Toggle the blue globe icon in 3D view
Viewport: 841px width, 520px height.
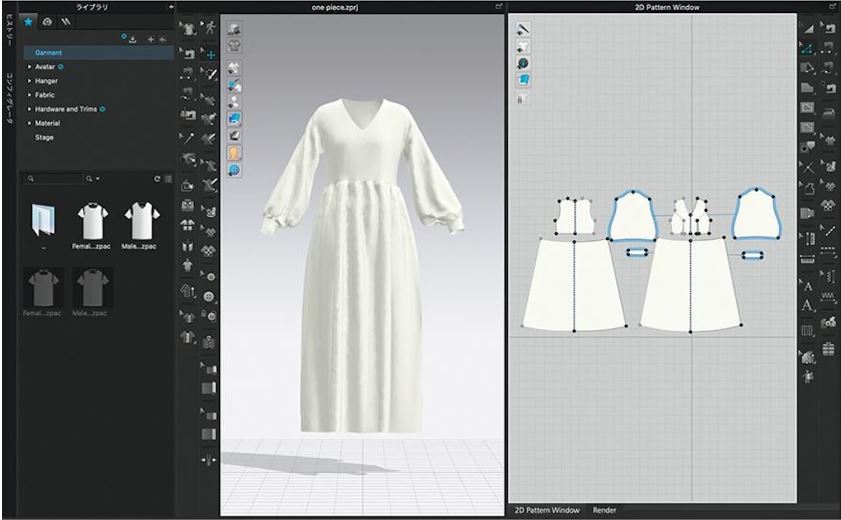pyautogui.click(x=233, y=170)
